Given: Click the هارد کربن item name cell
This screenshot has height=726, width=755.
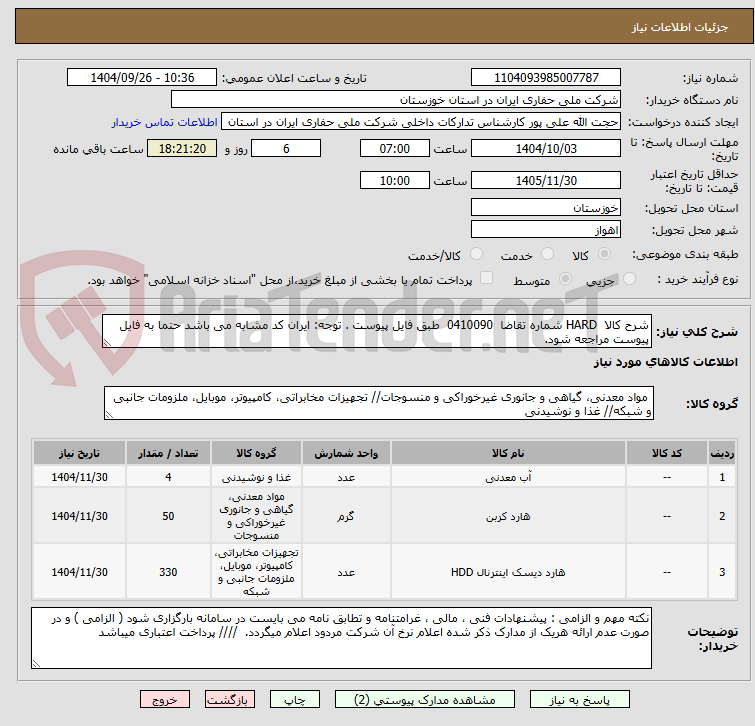Looking at the screenshot, I should click(508, 516).
